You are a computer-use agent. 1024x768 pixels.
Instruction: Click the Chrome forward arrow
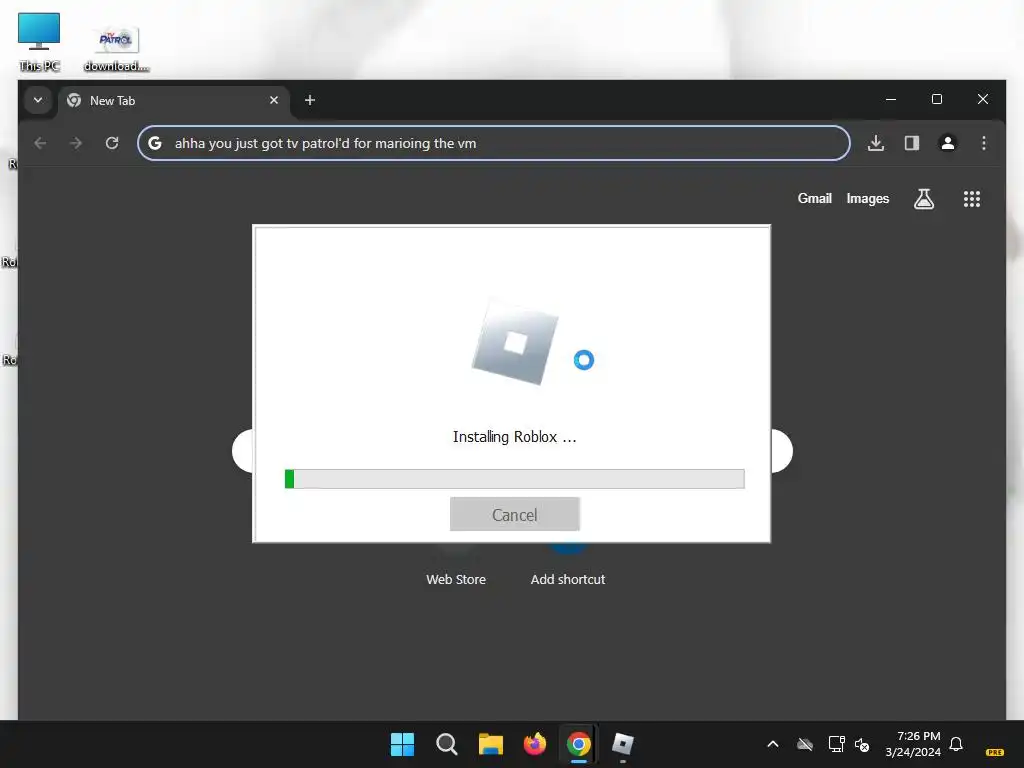tap(76, 143)
